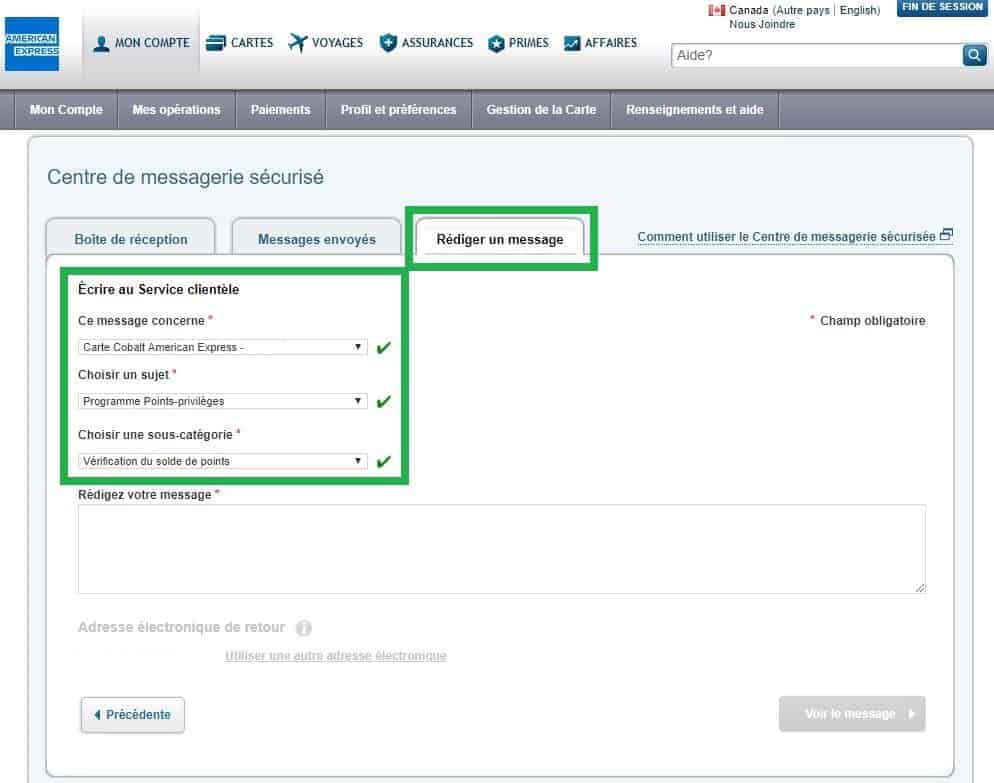Click the Voir le message button

852,714
